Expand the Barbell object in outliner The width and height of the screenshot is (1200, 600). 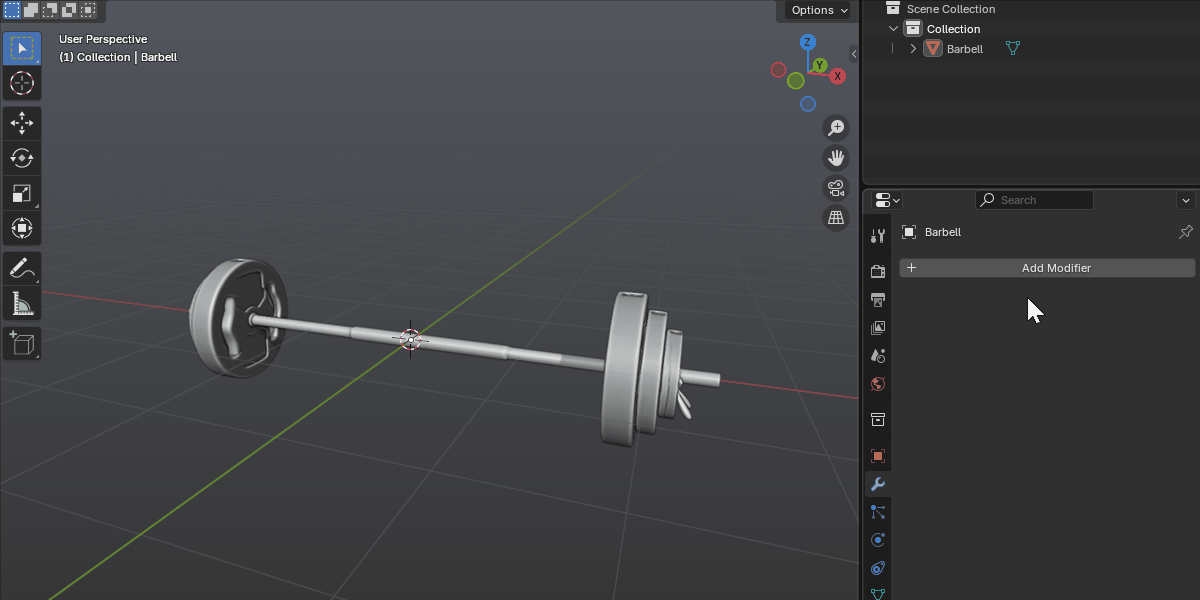(x=913, y=48)
